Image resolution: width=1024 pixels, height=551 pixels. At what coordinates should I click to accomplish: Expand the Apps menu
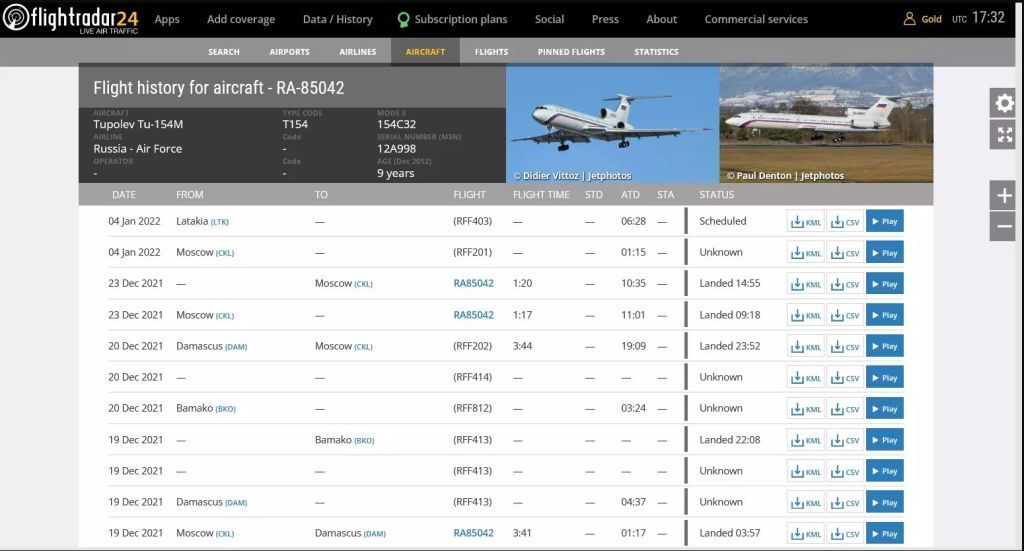coord(167,19)
